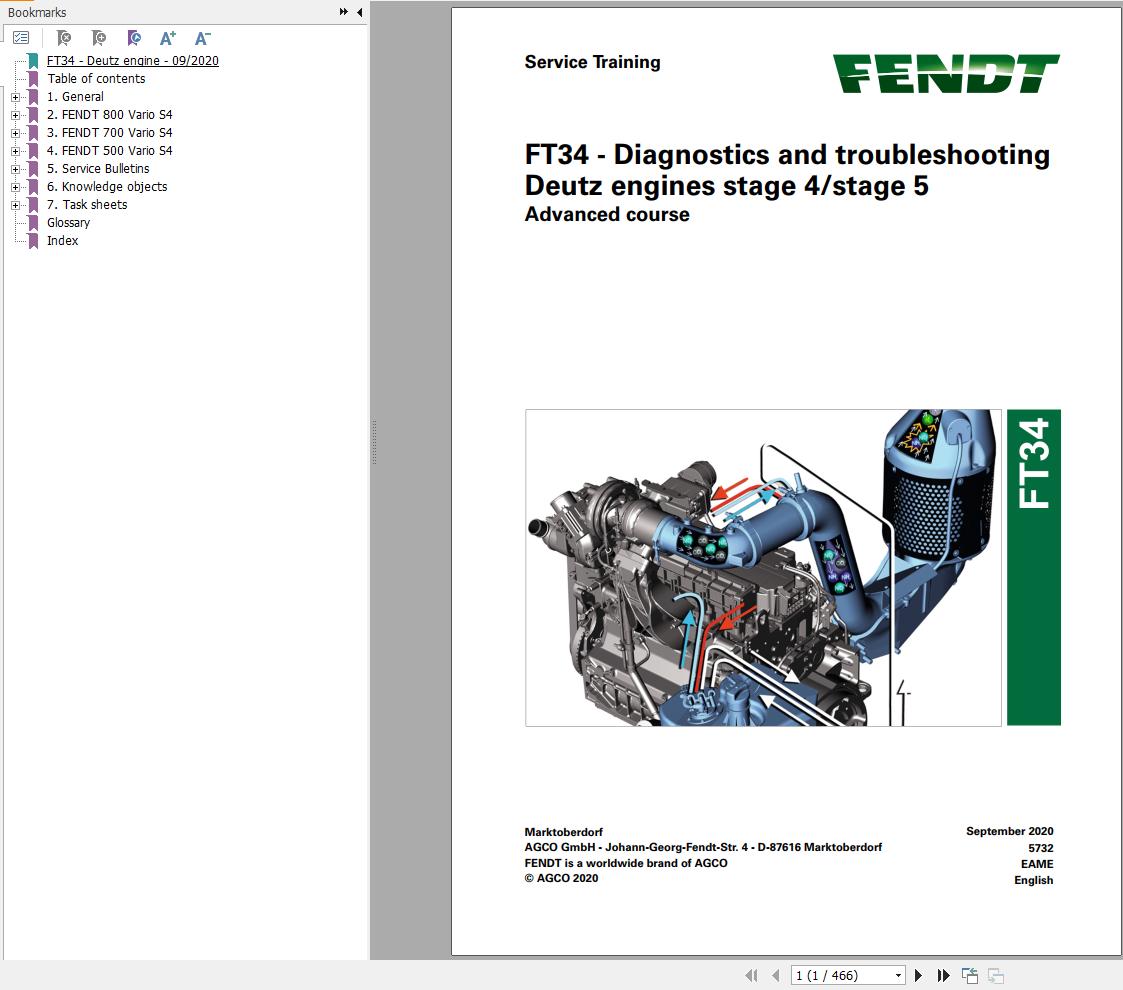Click the 'Advanced course' subtitle text

point(607,214)
